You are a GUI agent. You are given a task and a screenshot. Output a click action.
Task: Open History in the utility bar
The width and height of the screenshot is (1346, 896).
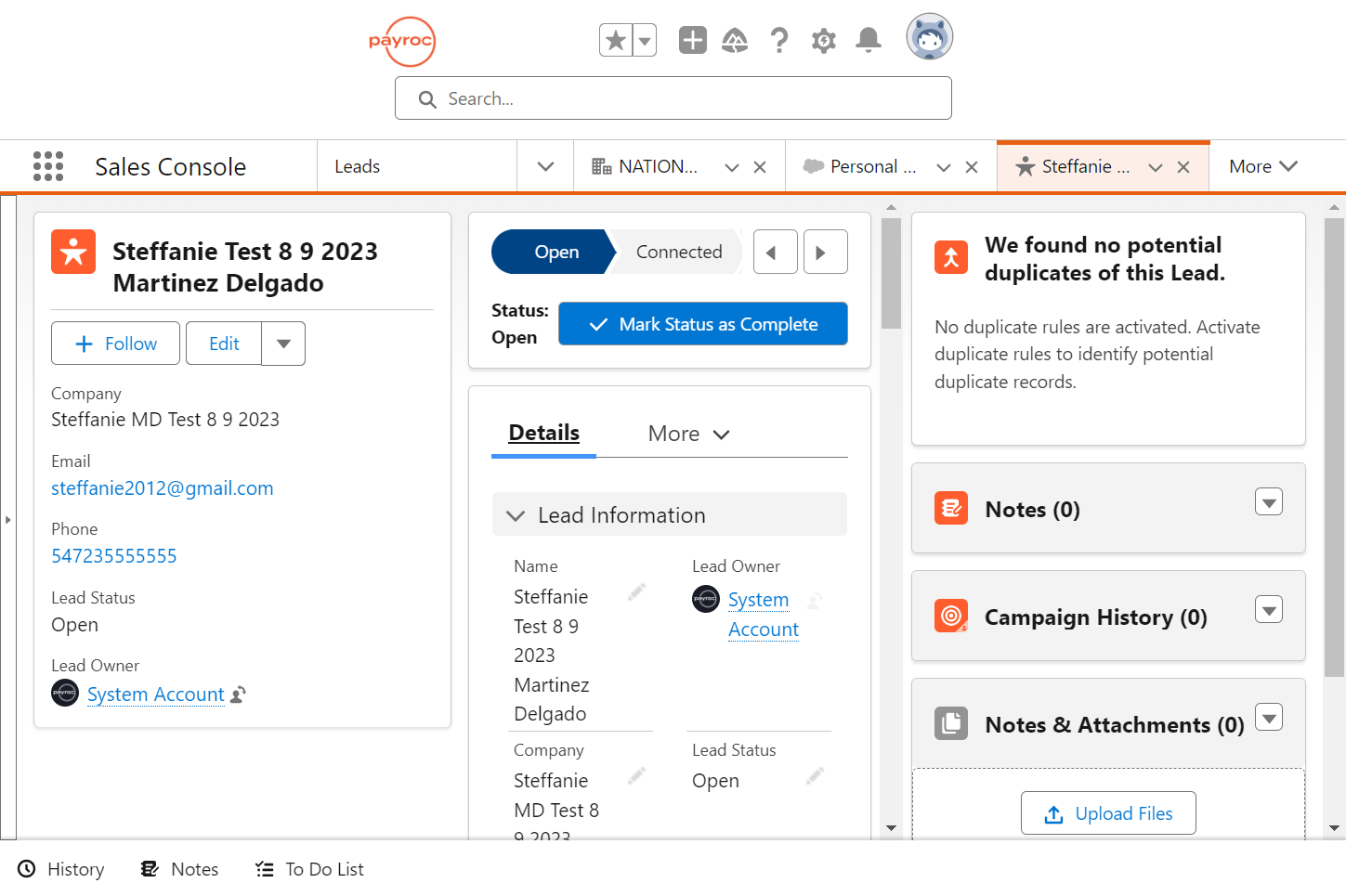pos(61,869)
